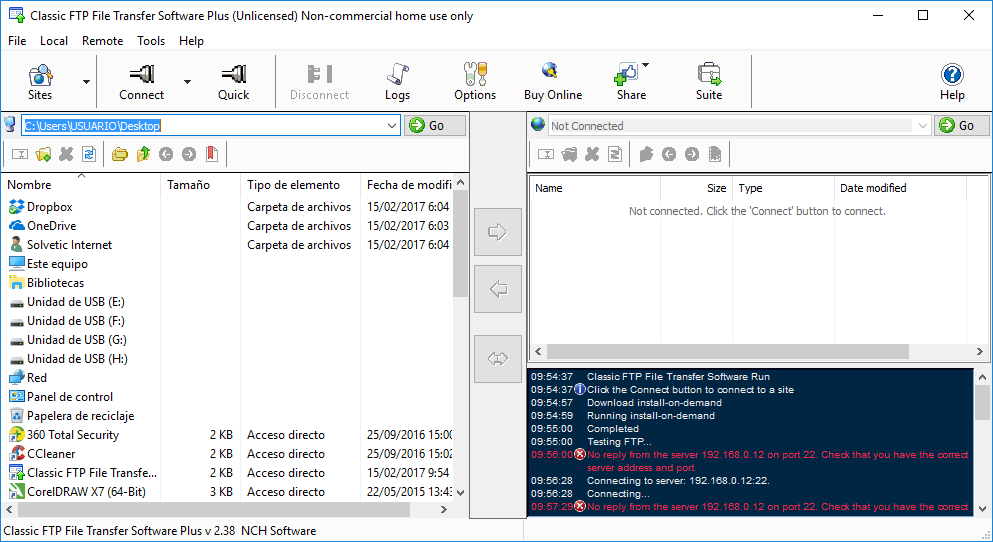Click the remote pane new folder icon
993x542 pixels.
click(569, 154)
